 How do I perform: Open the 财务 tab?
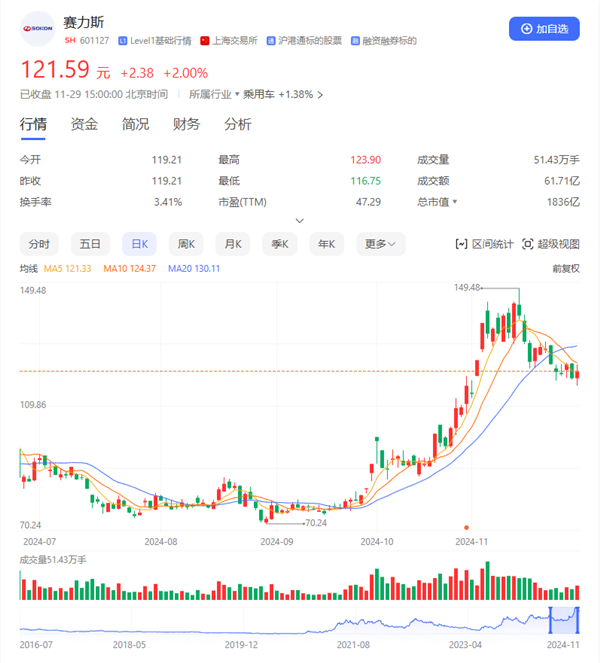[186, 124]
